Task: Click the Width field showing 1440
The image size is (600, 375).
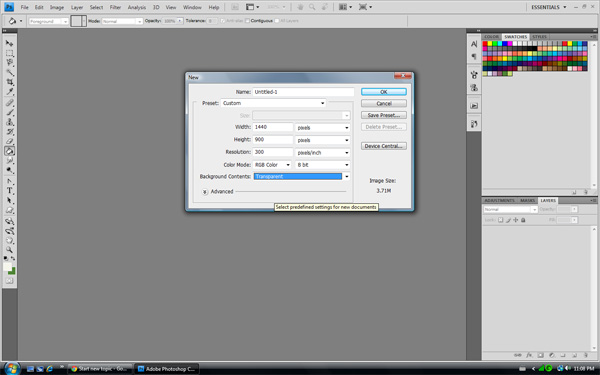Action: coord(272,127)
